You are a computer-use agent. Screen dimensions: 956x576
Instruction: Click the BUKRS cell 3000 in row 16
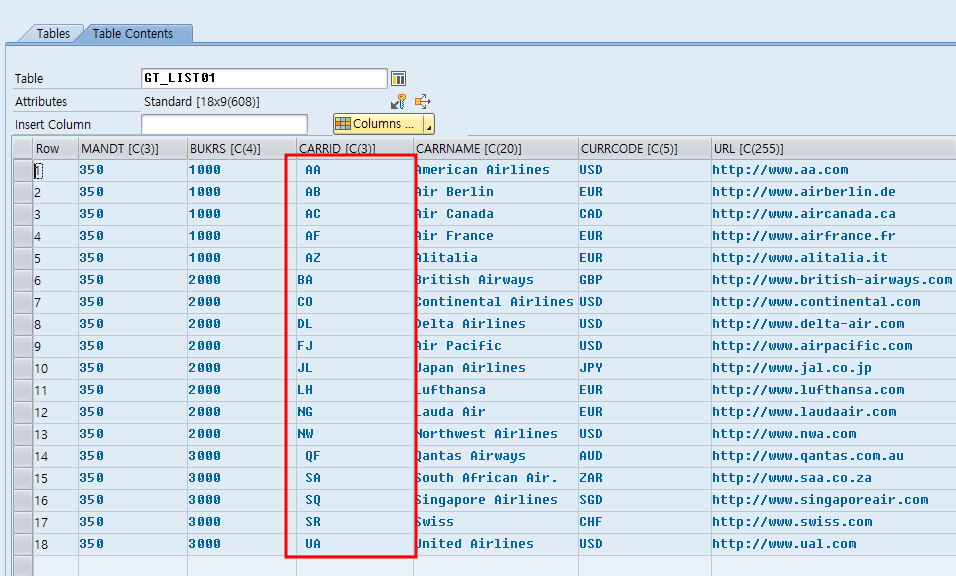241,500
